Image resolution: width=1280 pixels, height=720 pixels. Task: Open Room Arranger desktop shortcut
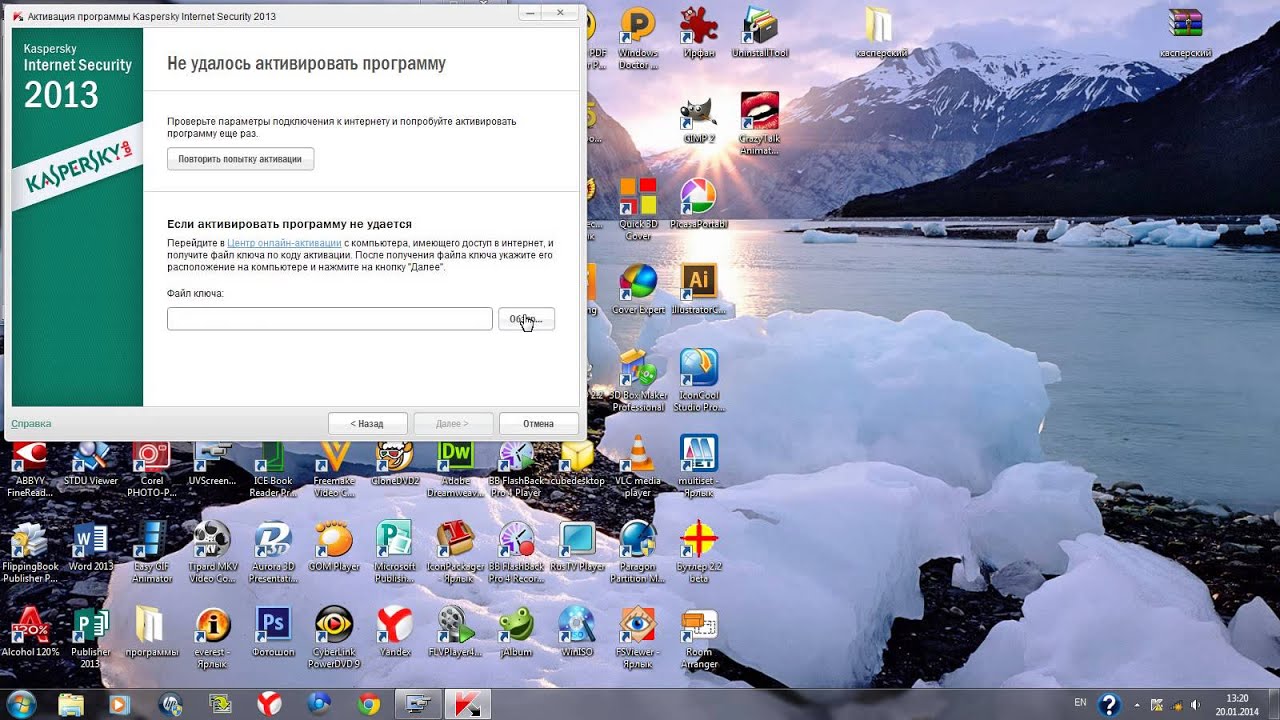point(698,638)
